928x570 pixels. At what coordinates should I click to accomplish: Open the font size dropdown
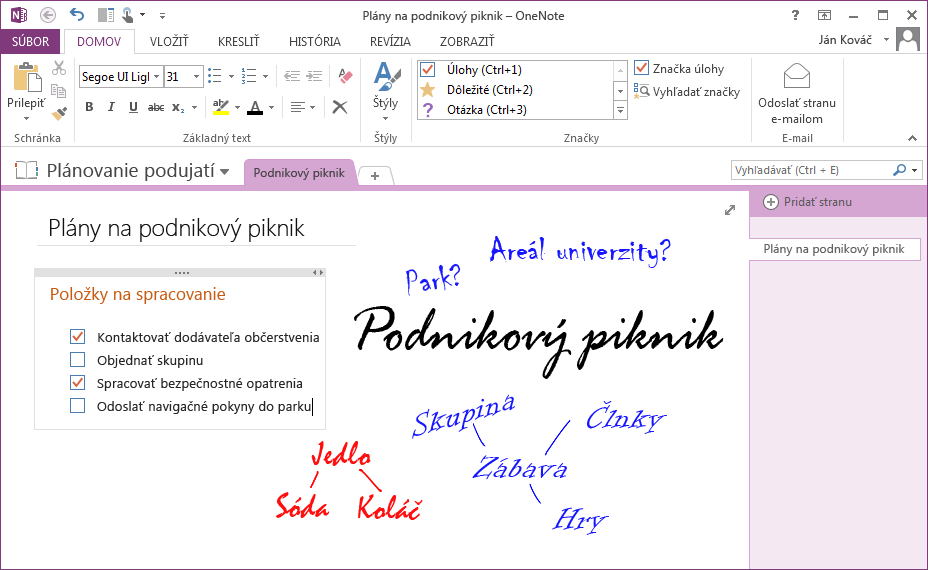pos(196,76)
